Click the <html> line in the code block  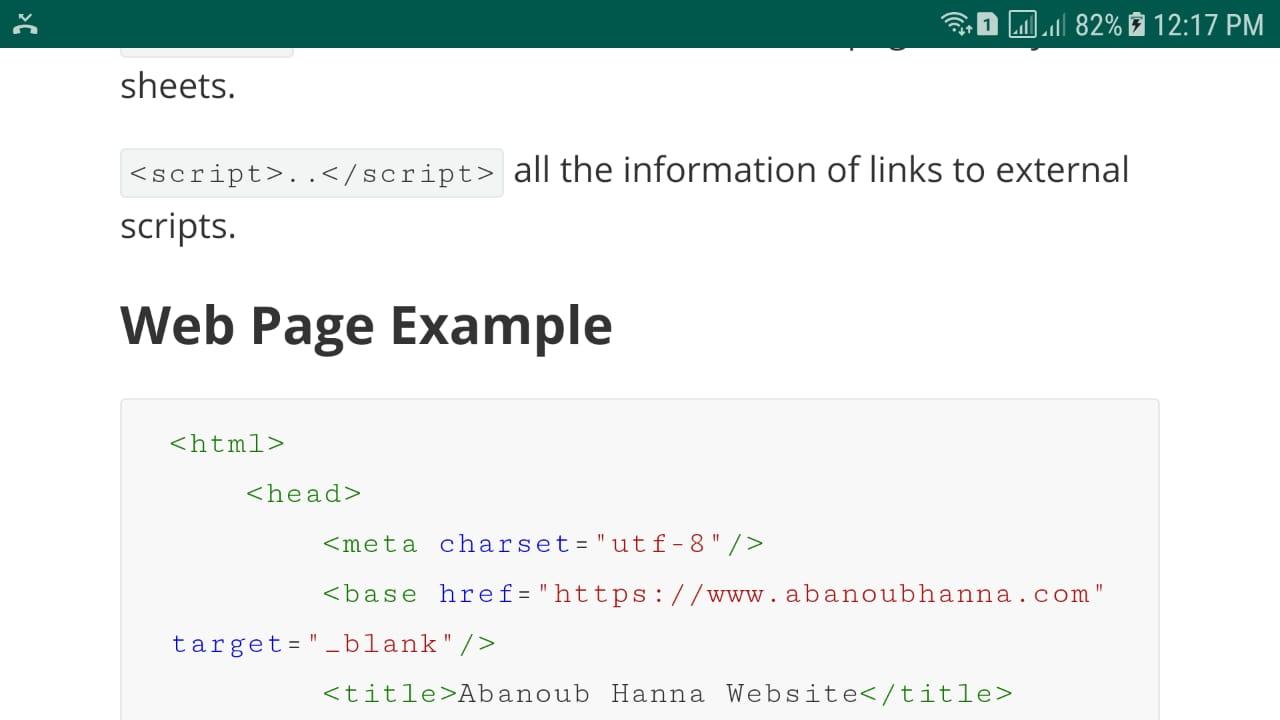[x=228, y=443]
